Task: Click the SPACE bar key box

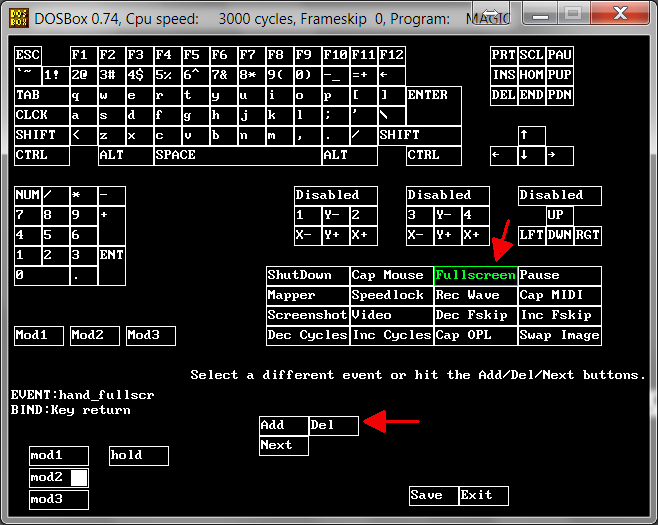Action: tap(238, 156)
